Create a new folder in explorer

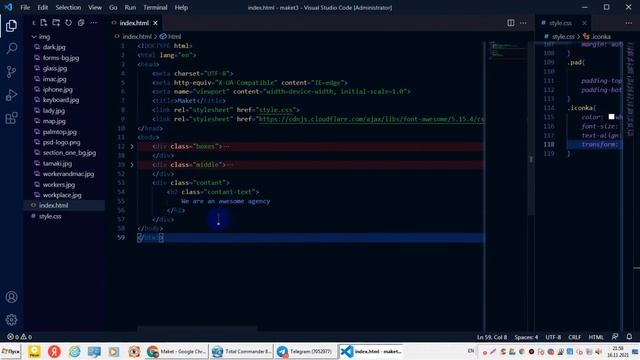coord(56,23)
